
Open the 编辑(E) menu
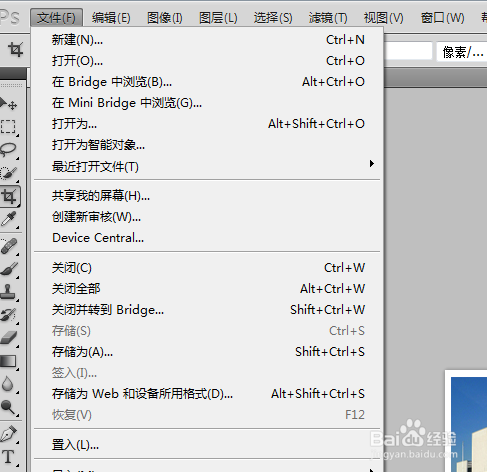pos(111,18)
